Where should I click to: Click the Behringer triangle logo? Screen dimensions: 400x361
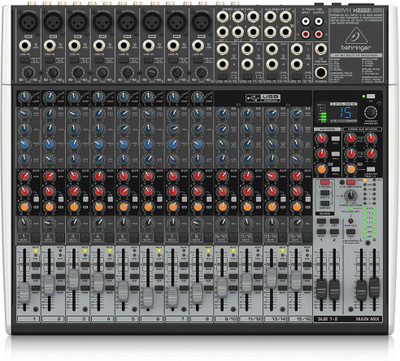coord(356,36)
